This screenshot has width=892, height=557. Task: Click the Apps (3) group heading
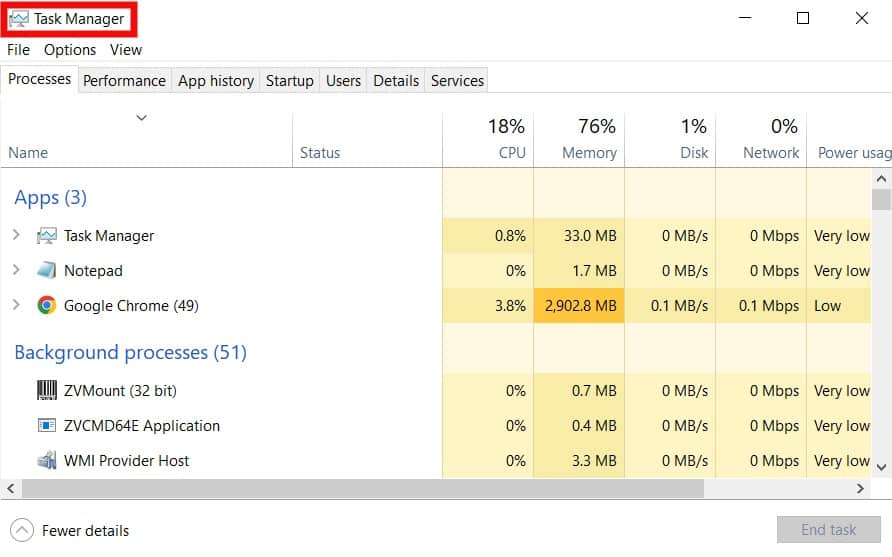coord(51,197)
